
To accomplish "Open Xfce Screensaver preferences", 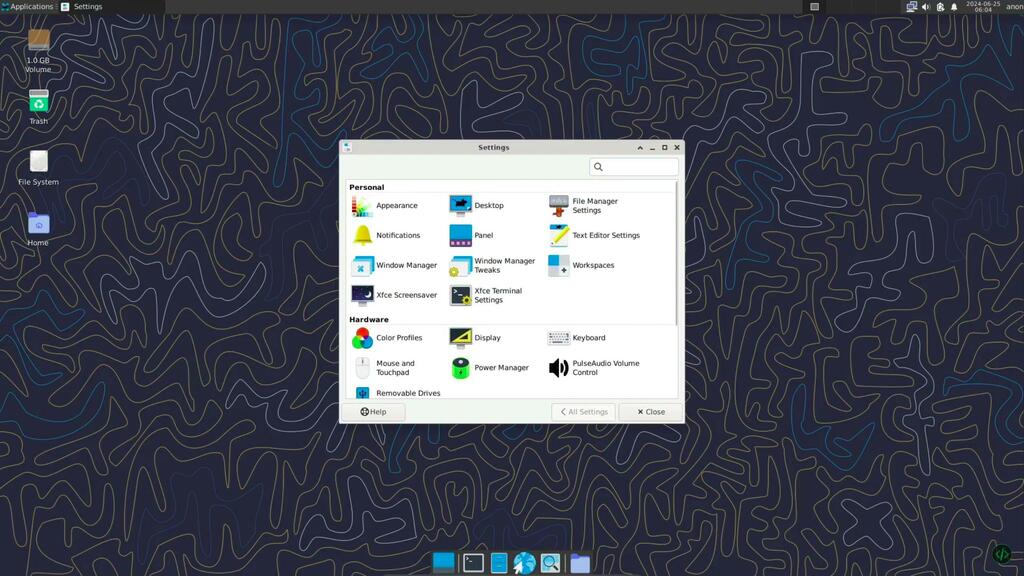I will click(x=394, y=296).
